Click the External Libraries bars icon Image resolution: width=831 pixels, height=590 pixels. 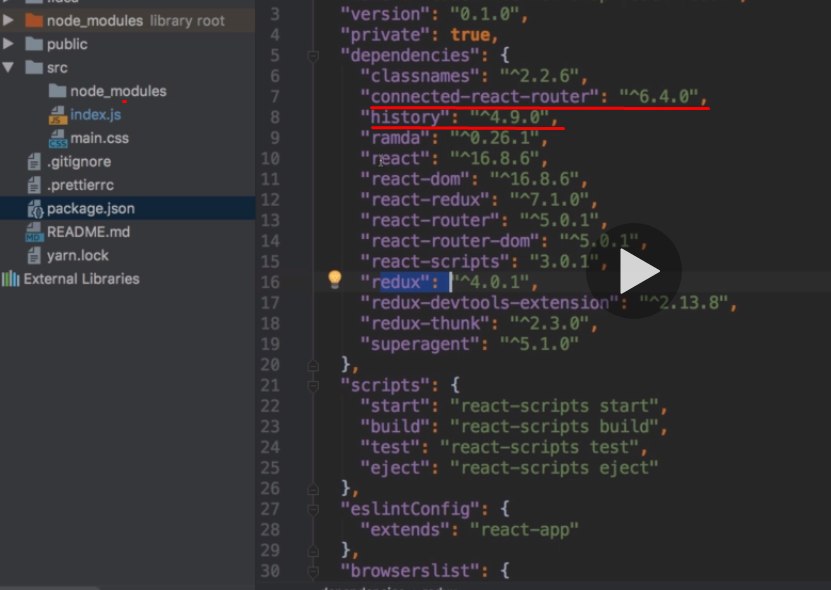click(x=10, y=279)
